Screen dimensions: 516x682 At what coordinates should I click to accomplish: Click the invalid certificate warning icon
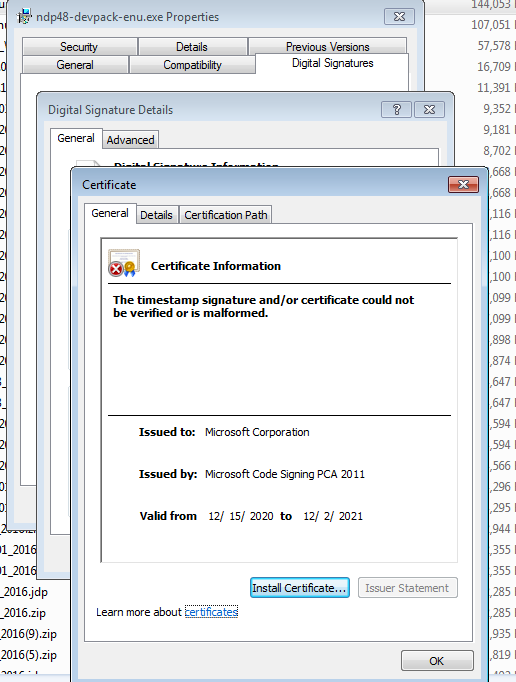(x=124, y=263)
